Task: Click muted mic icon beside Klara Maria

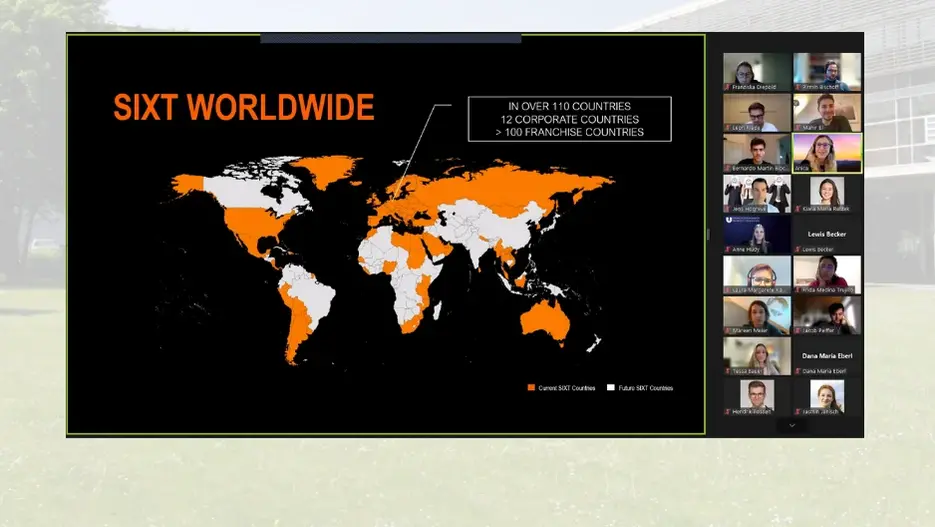Action: pyautogui.click(x=797, y=209)
